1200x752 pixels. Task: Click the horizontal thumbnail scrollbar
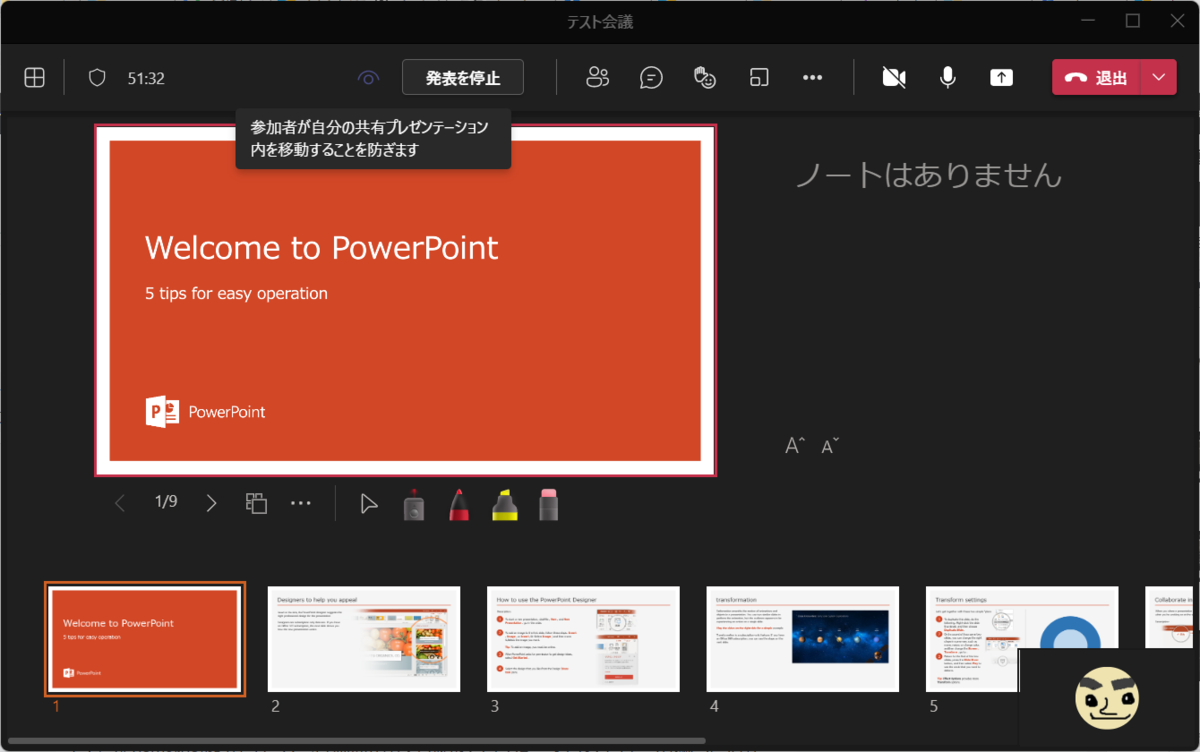click(356, 741)
